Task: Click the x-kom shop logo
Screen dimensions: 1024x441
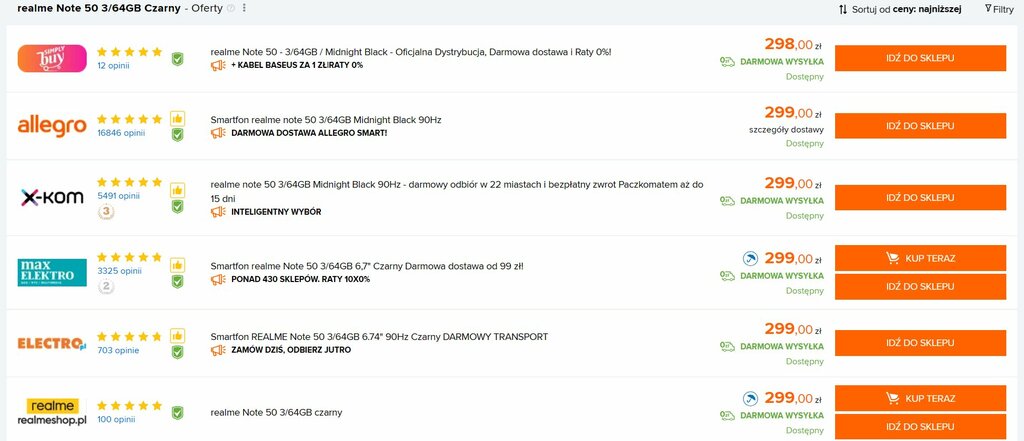Action: tap(52, 198)
